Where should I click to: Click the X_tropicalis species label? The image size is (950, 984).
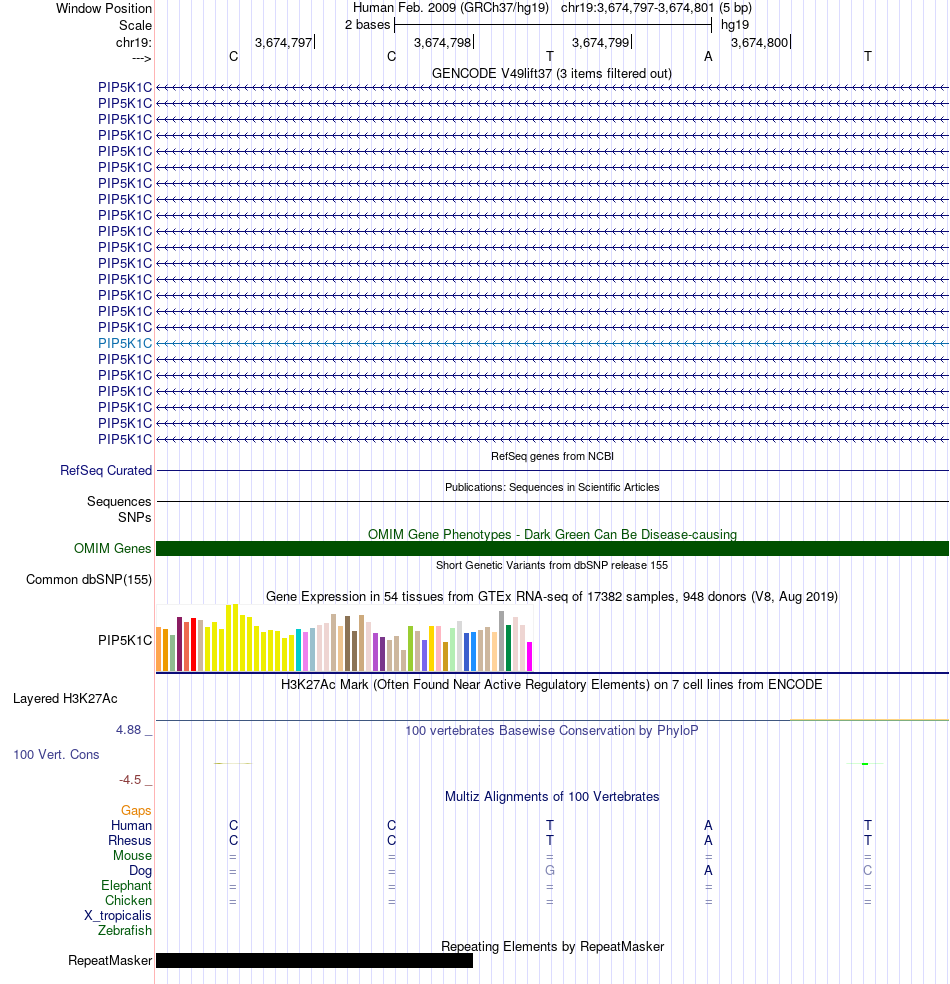pos(118,916)
